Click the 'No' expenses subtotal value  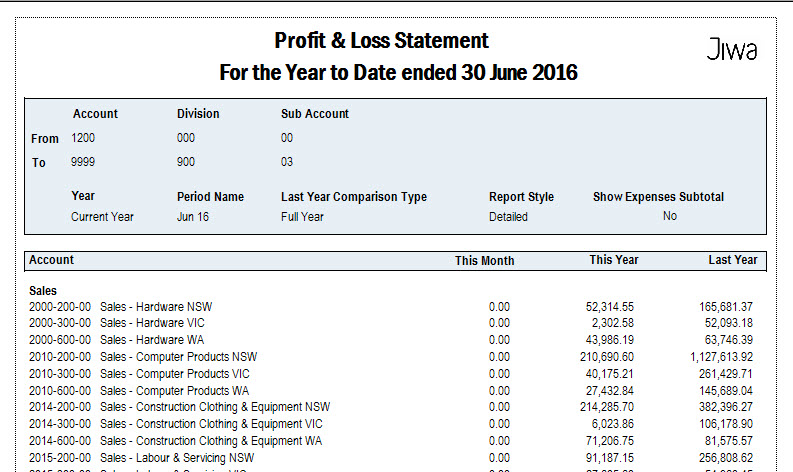click(670, 216)
